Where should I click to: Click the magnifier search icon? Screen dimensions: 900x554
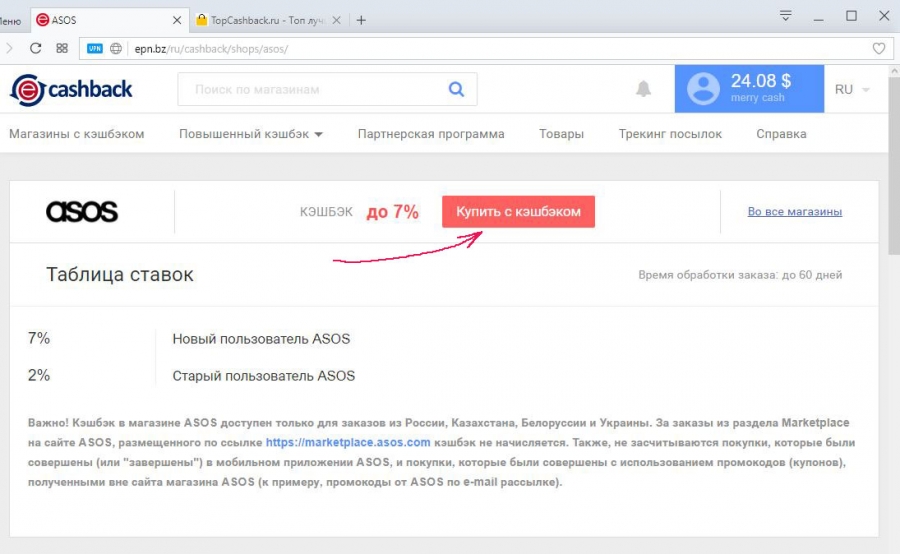[456, 89]
